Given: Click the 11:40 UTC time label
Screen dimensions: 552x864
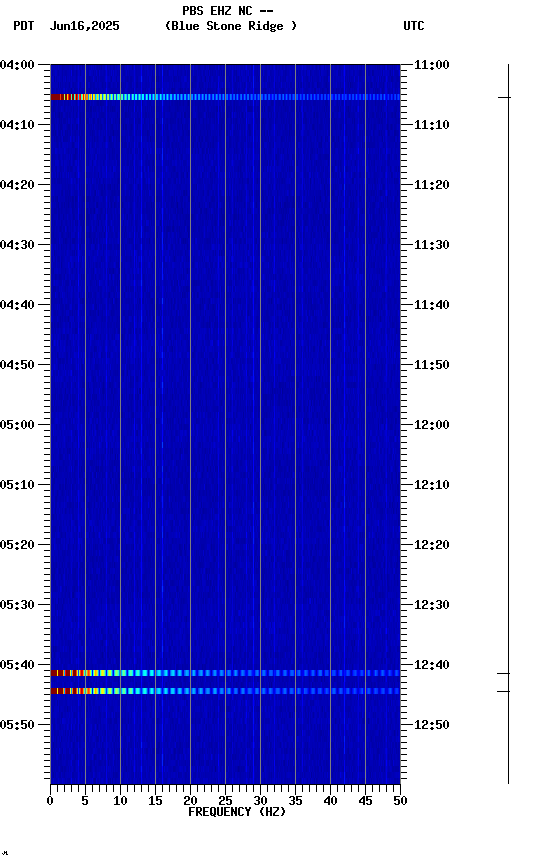Looking at the screenshot, I should pyautogui.click(x=432, y=305).
